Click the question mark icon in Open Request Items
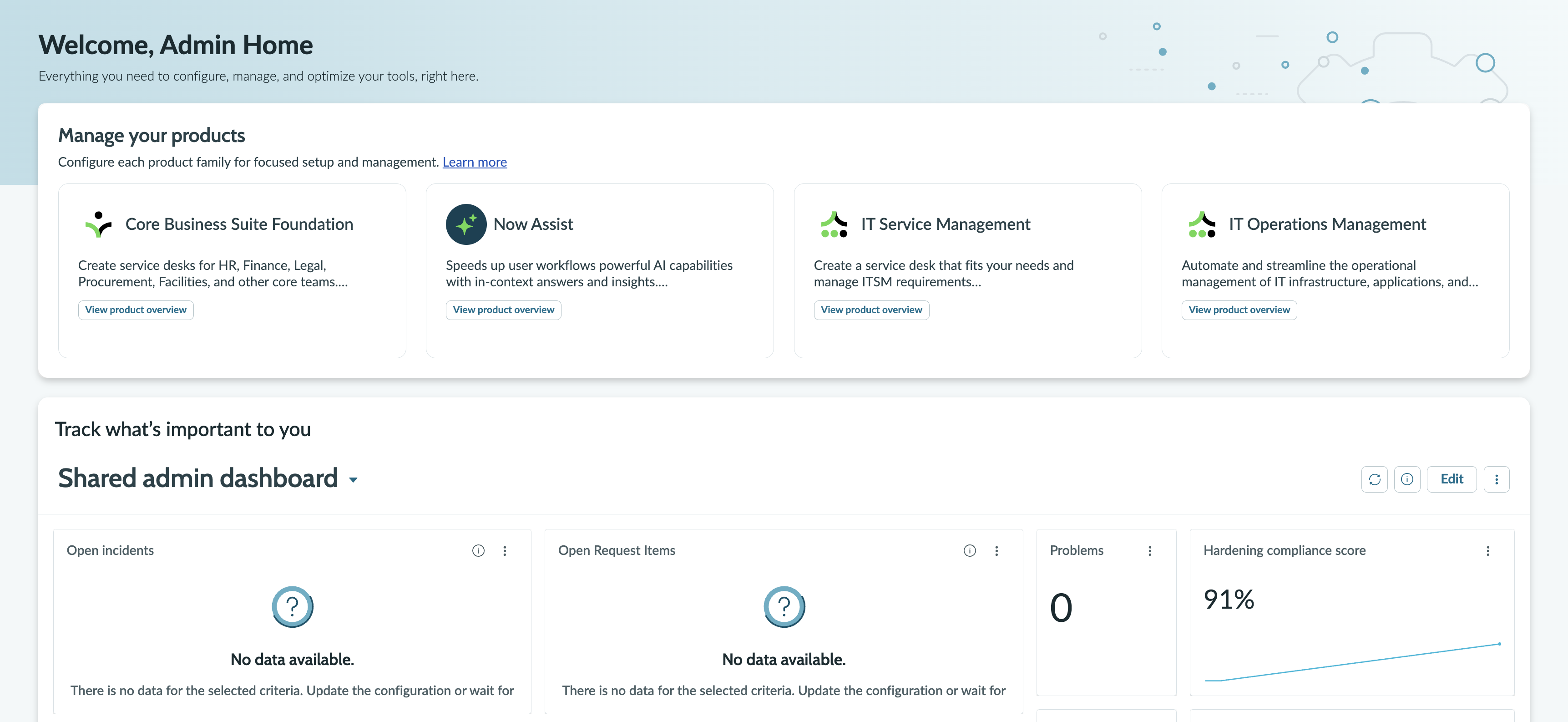Viewport: 1568px width, 722px height. (784, 606)
